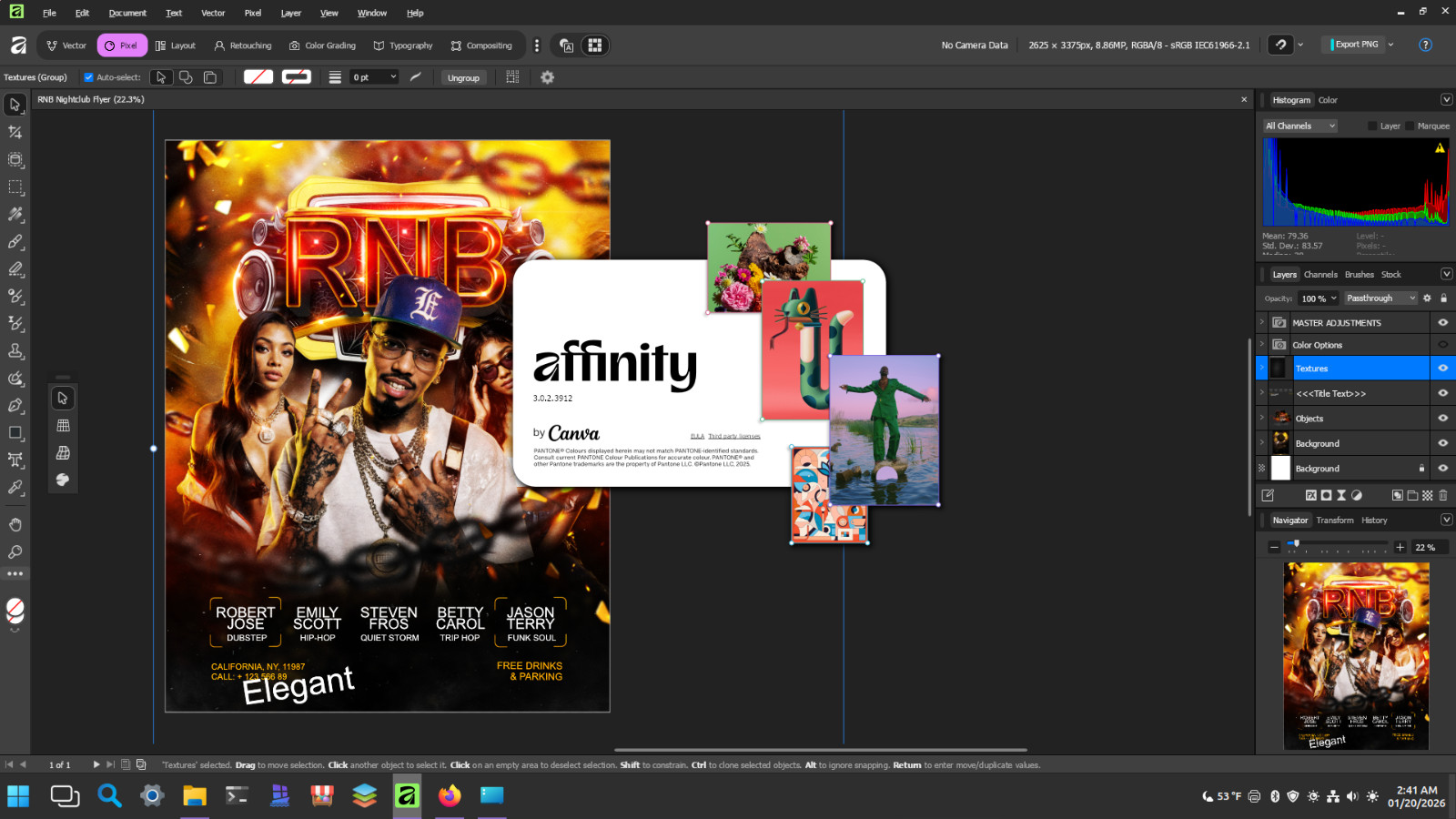Open the Document menu
Screen dimensions: 1456x819
pos(127,13)
